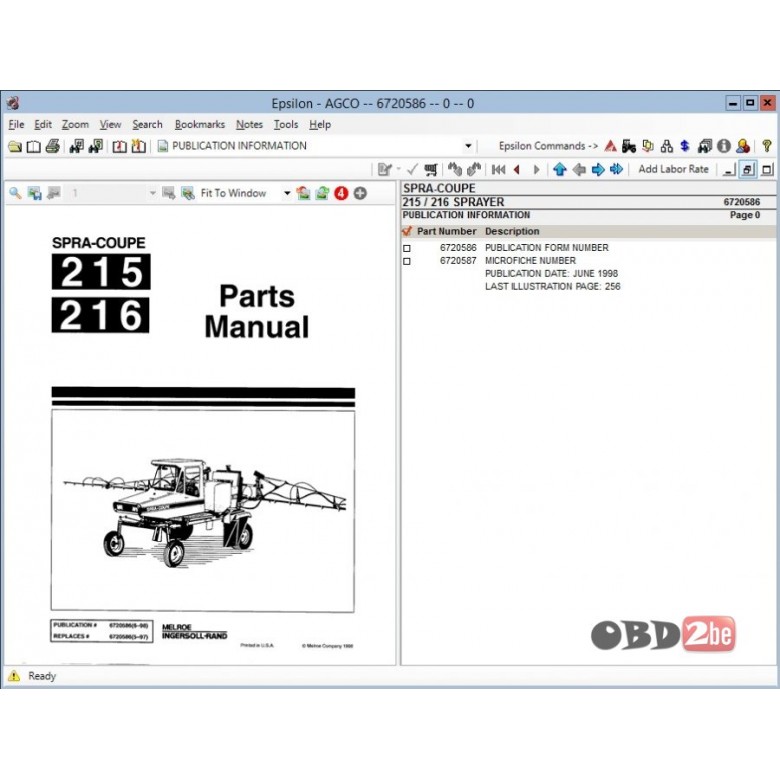
Task: Open the publication page dropdown arrow
Action: pyautogui.click(x=468, y=146)
